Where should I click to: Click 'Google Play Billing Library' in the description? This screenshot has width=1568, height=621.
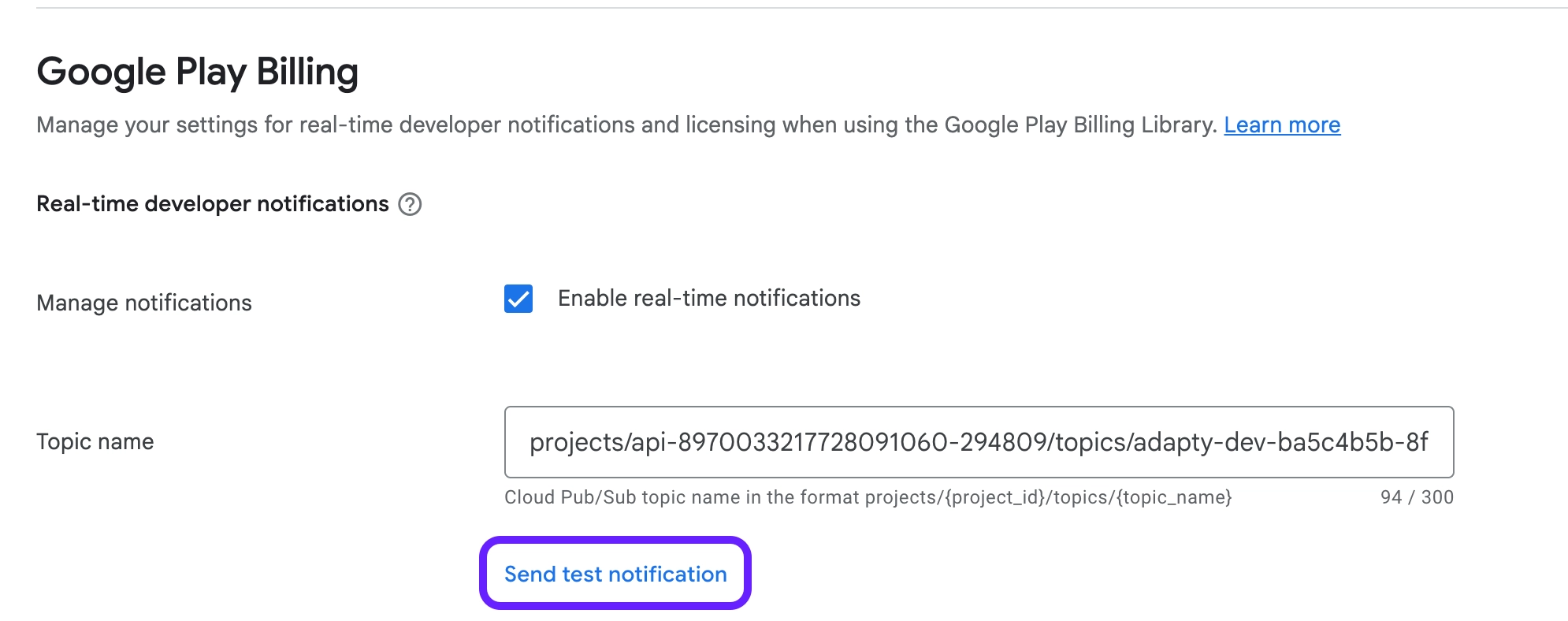1079,125
